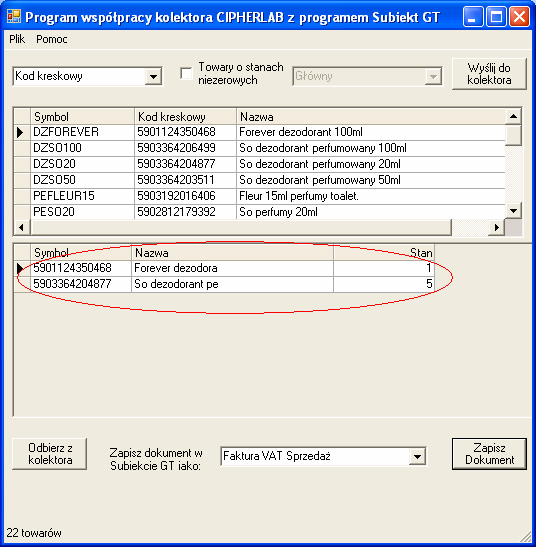Open the Główny warehouse dropdown

(x=433, y=76)
